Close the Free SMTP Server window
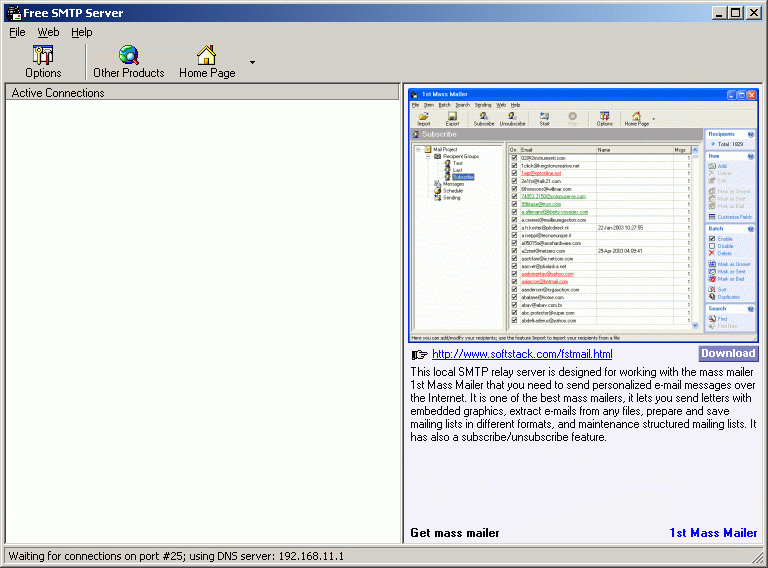Viewport: 768px width, 568px height. coord(753,13)
